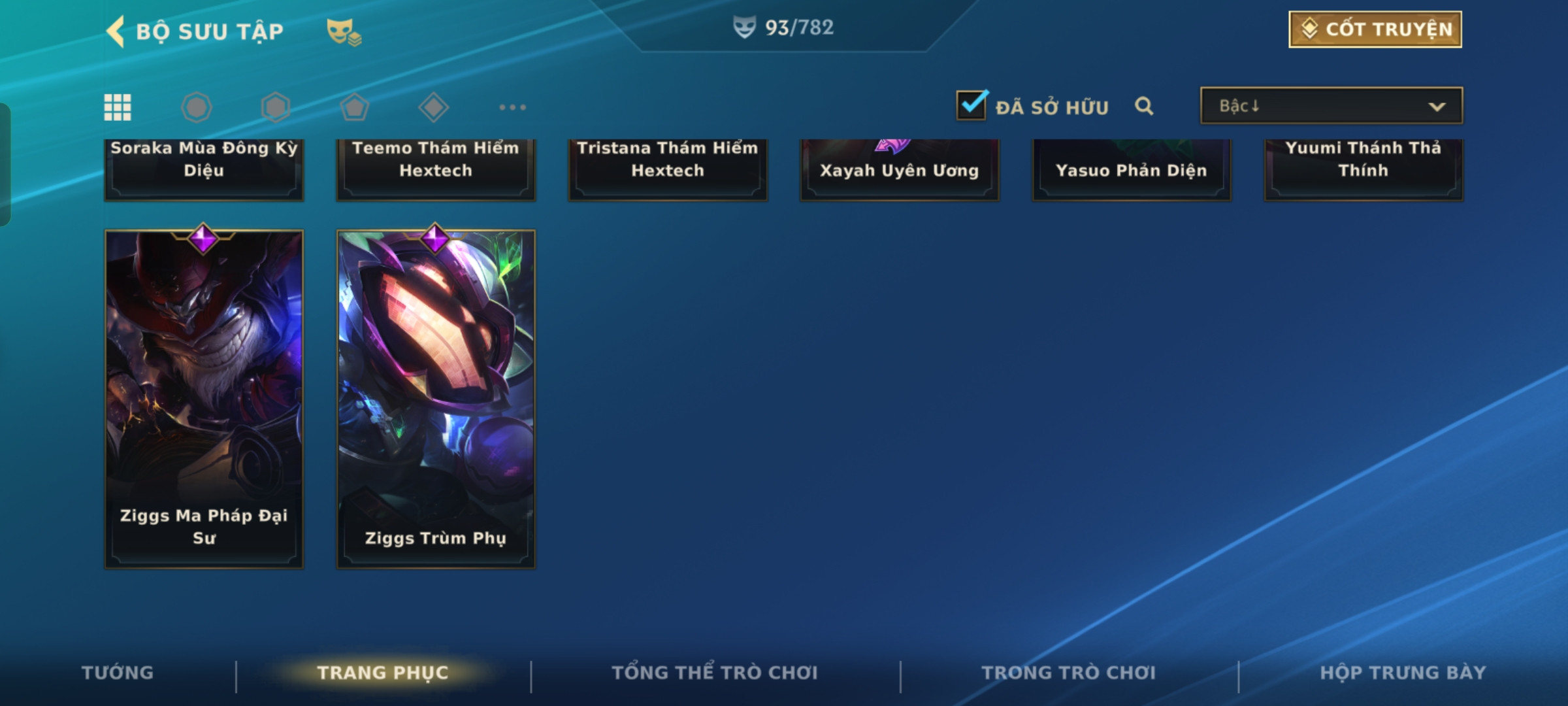1568x706 pixels.
Task: Click the Cốt Truyện button
Action: [1375, 29]
